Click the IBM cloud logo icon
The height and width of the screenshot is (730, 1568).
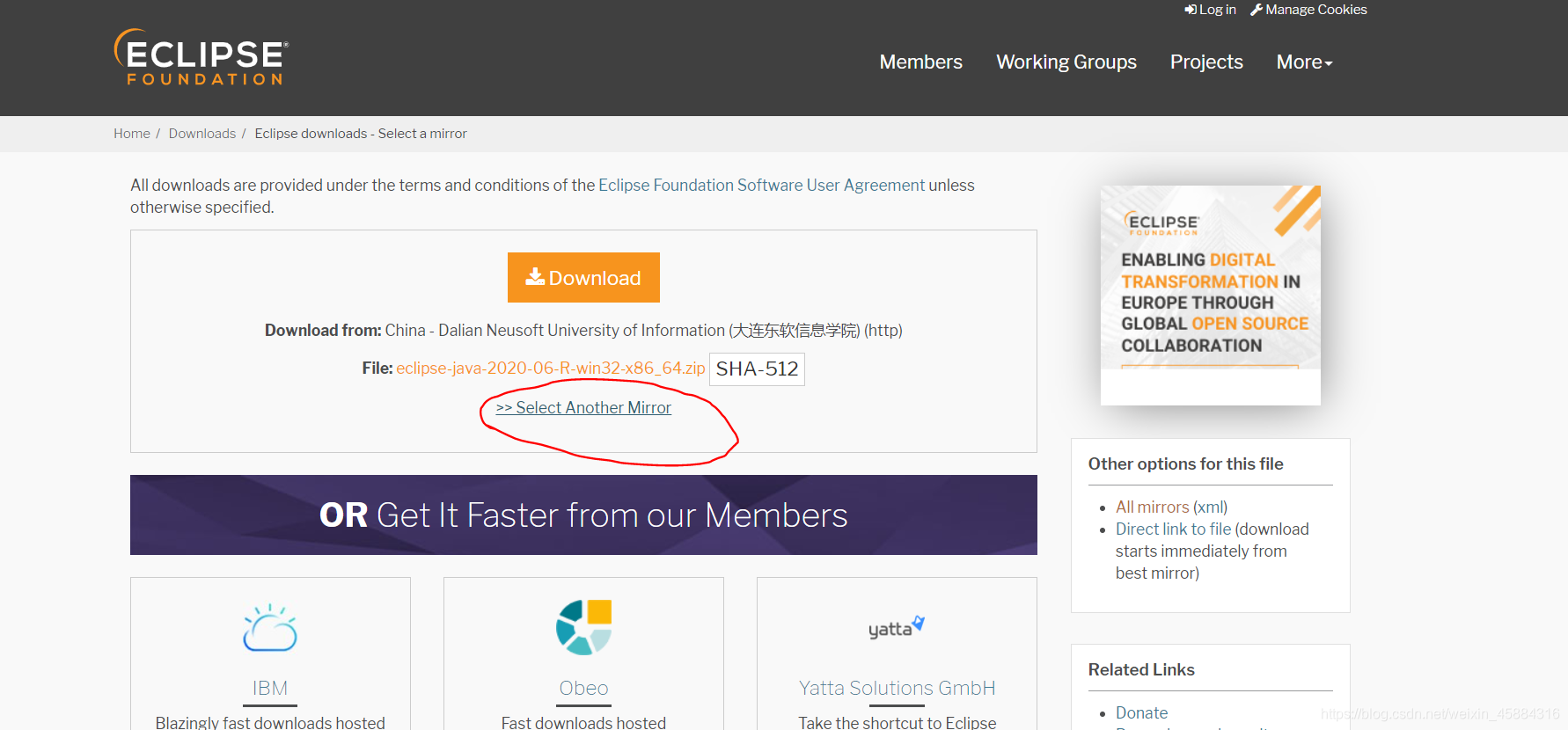tap(270, 628)
